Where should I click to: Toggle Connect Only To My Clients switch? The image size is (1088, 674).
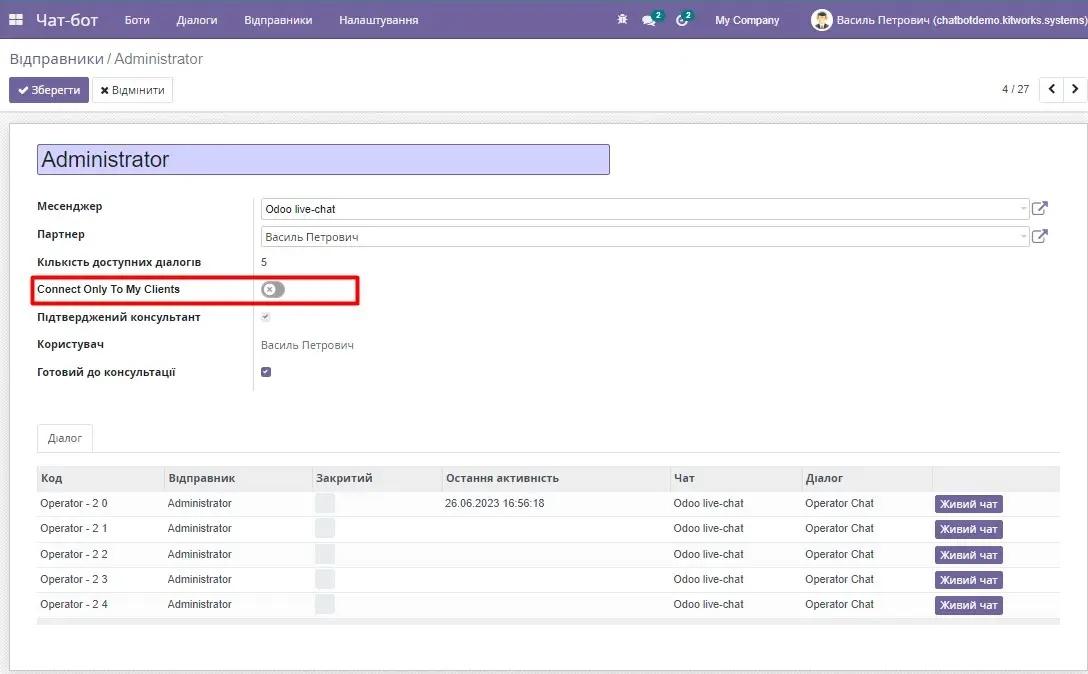click(x=272, y=290)
